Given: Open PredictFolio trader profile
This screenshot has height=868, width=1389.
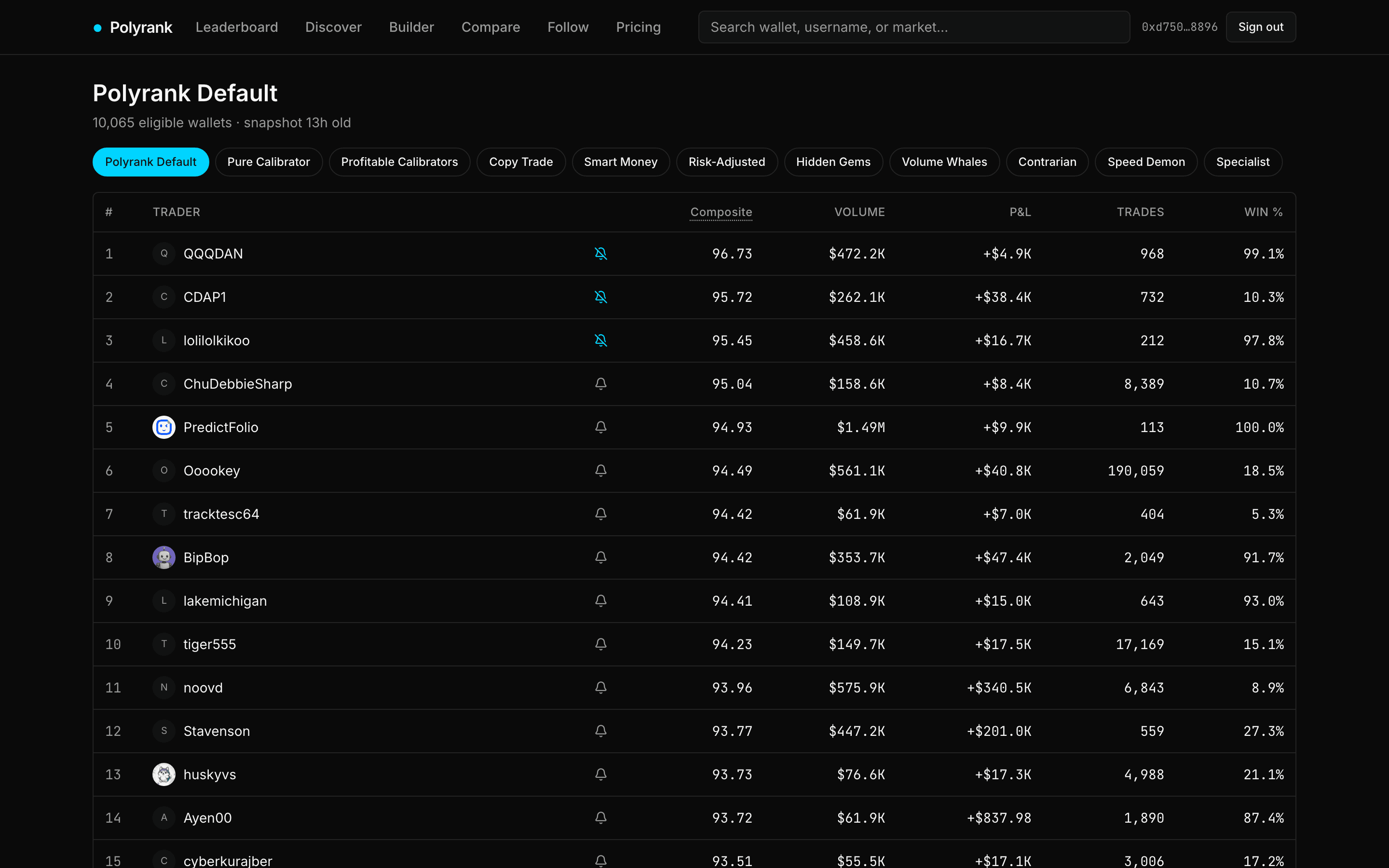Looking at the screenshot, I should point(221,427).
